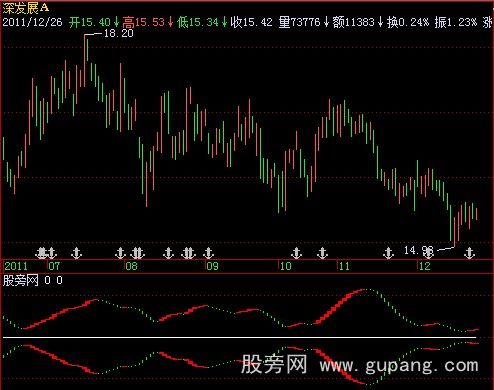Click the last info marker after the 12 label
Viewport: 494px width, 390px height.
(469, 253)
